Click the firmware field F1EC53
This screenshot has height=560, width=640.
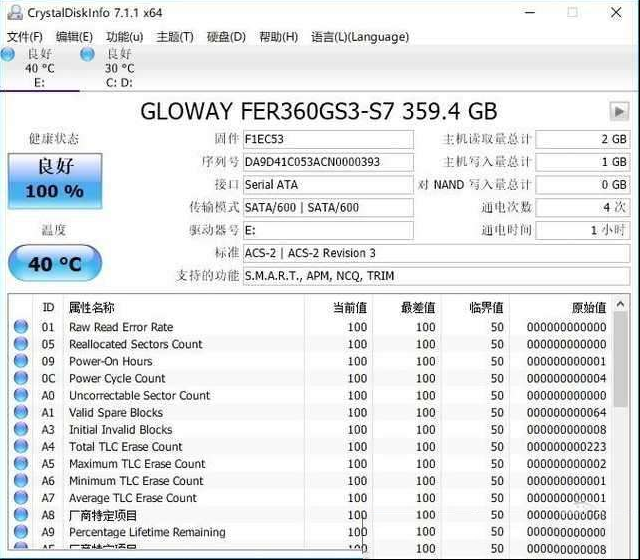point(328,139)
